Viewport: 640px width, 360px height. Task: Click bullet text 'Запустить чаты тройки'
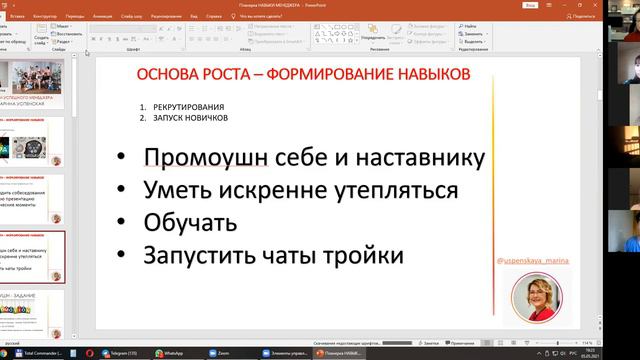point(273,256)
